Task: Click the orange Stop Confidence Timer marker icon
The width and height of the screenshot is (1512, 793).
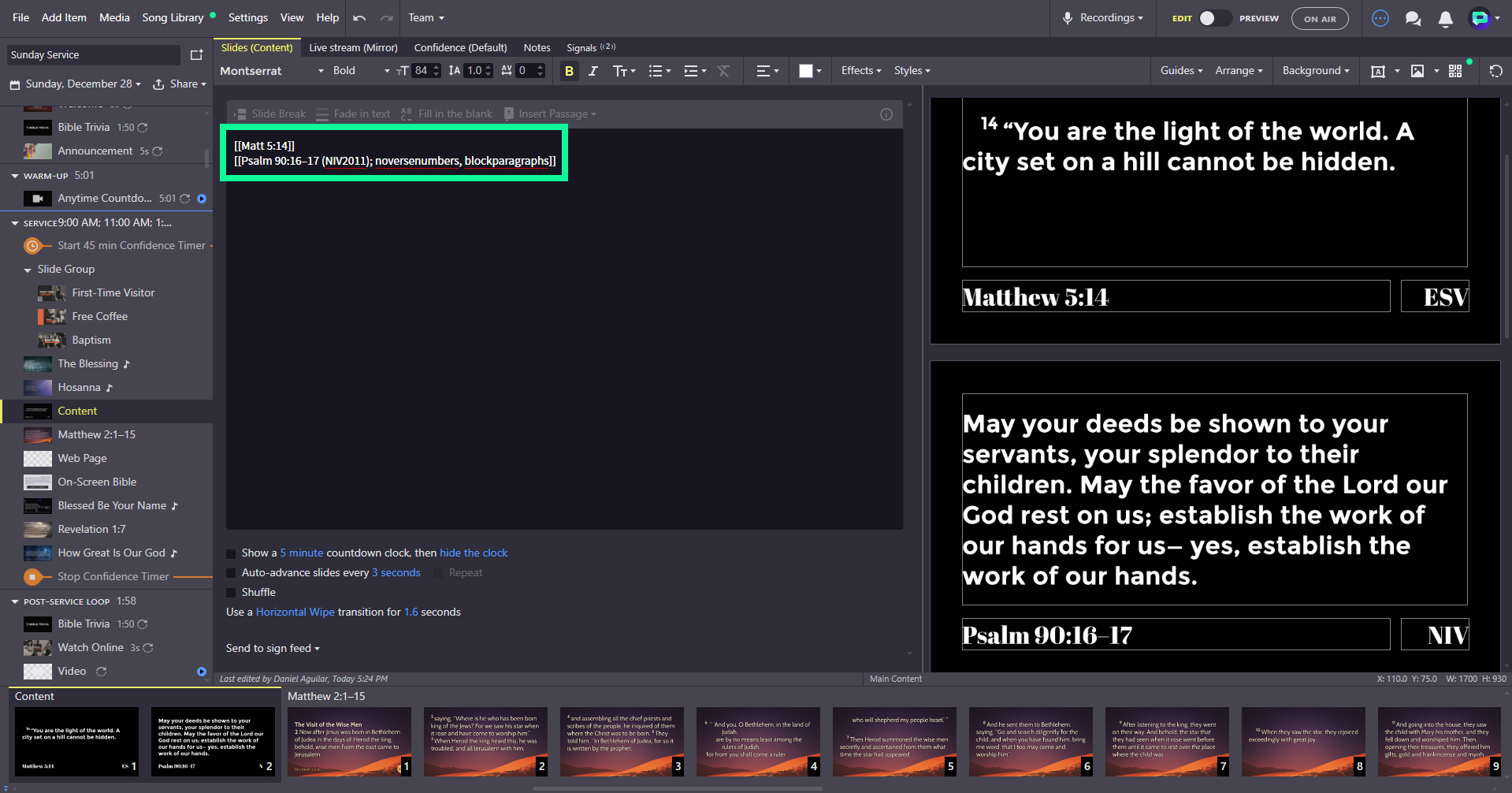Action: click(x=32, y=577)
